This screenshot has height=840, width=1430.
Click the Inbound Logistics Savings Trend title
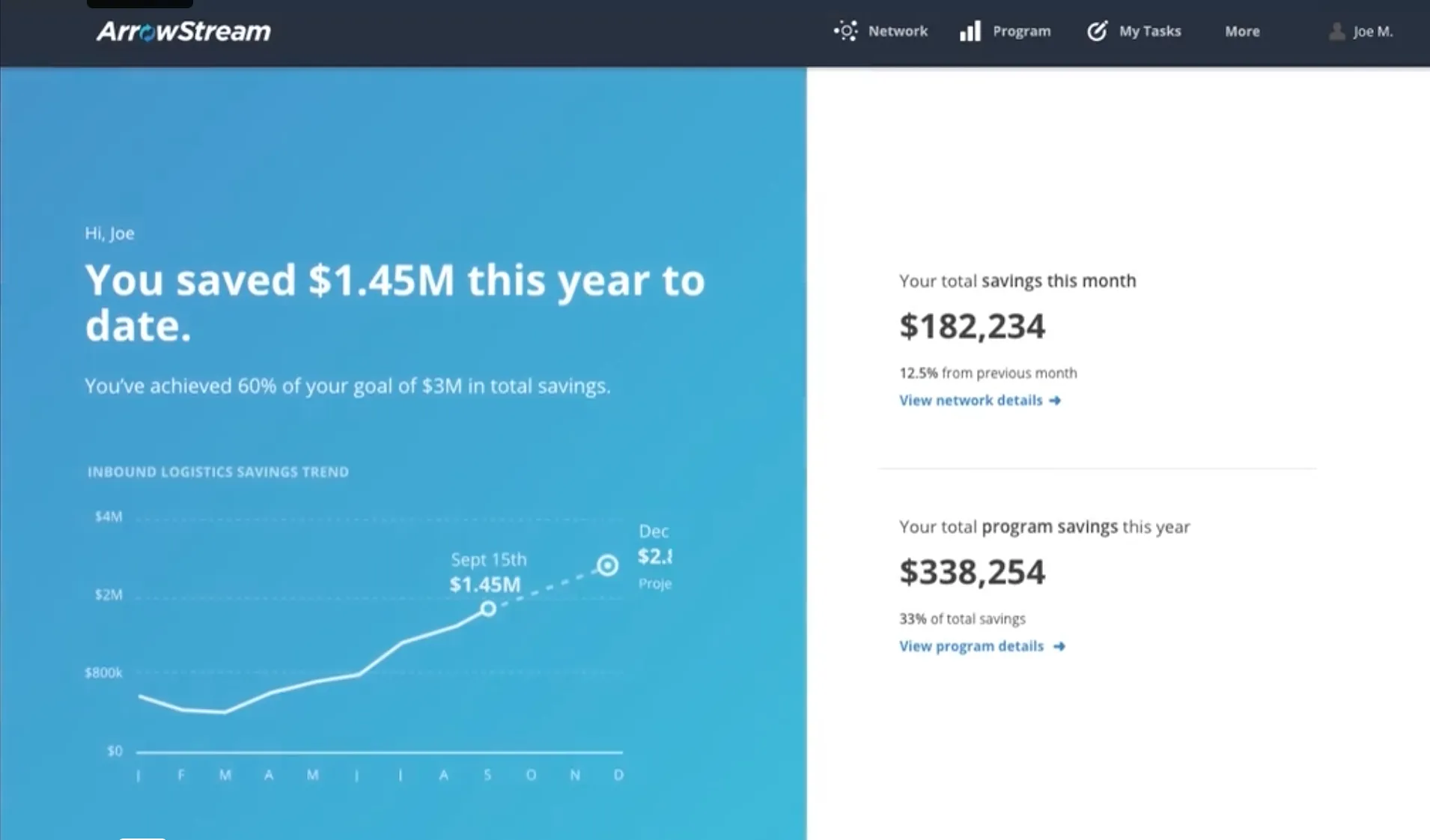pyautogui.click(x=218, y=472)
